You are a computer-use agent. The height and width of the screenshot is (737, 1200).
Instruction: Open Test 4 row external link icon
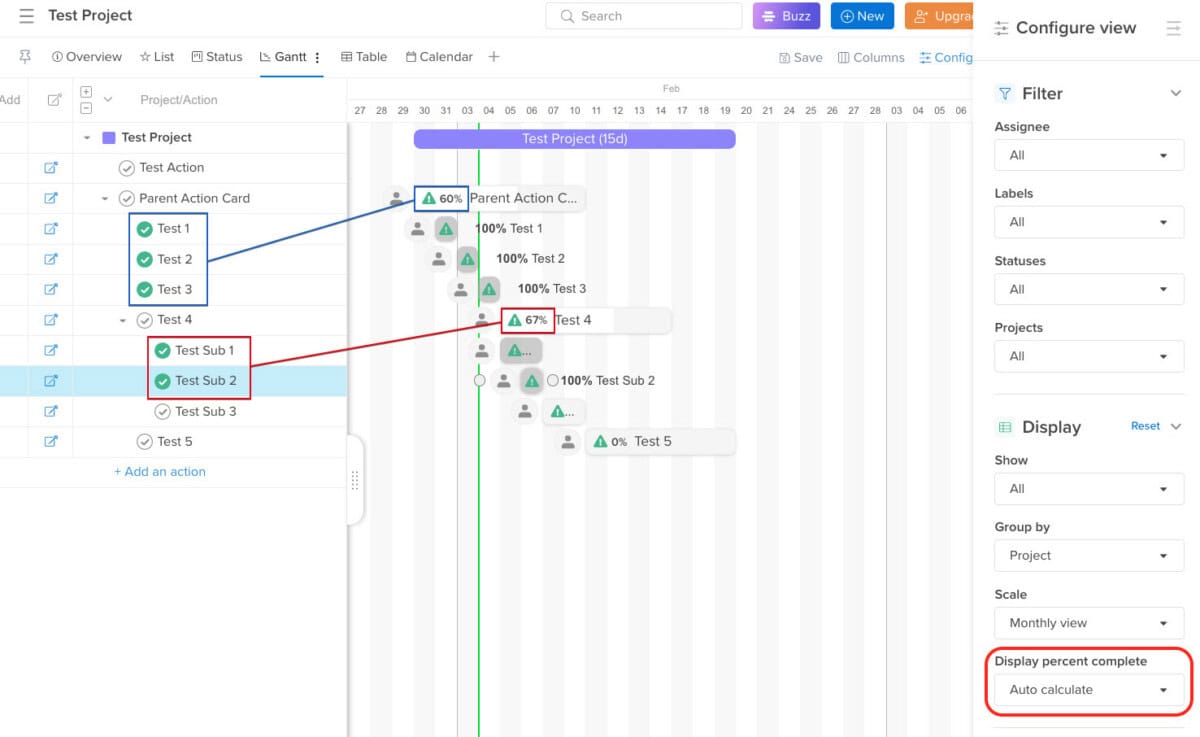tap(51, 320)
